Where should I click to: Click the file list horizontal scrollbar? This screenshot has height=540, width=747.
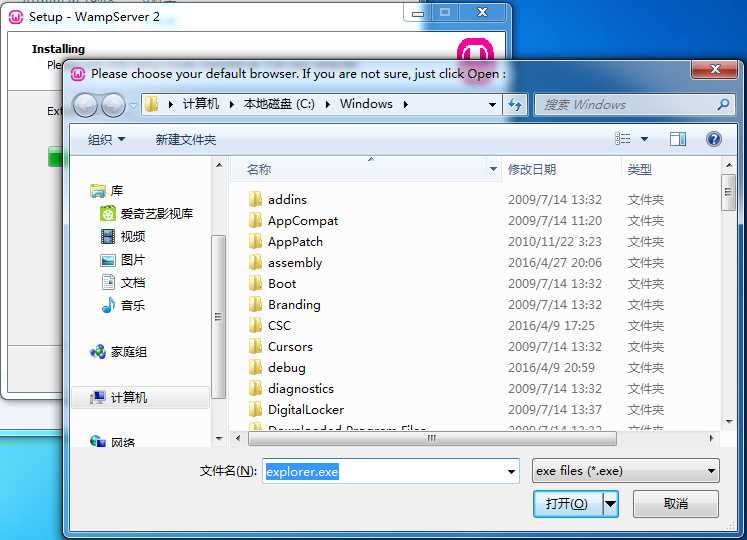432,438
